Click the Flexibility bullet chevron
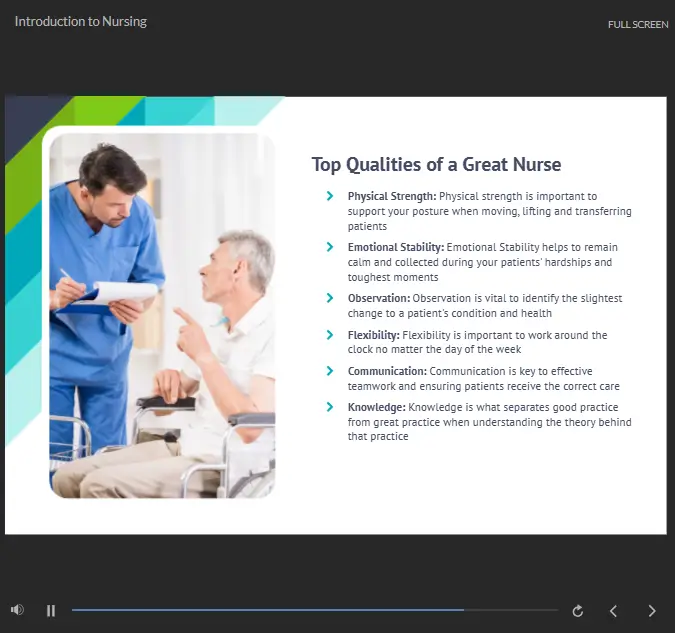675x633 pixels. [x=330, y=335]
